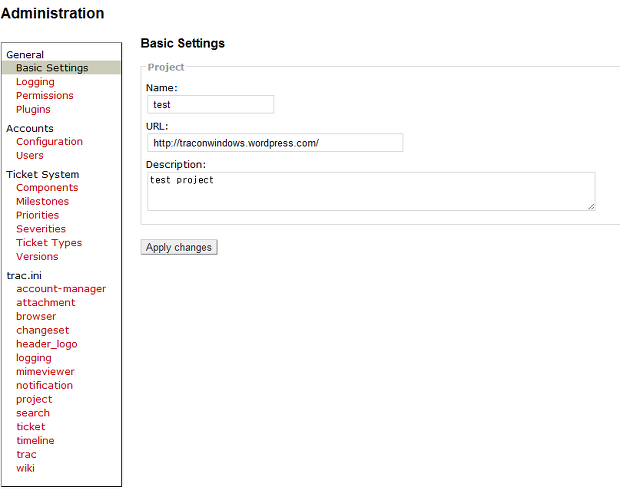Open header_logo trac.ini section
620x490 pixels.
click(x=47, y=344)
